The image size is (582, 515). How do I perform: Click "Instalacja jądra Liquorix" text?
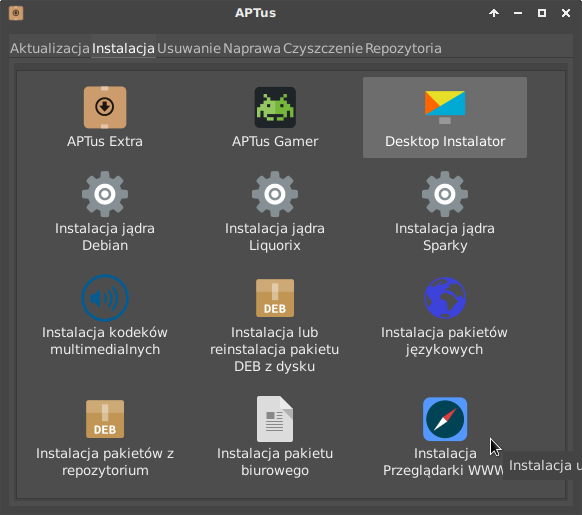point(275,237)
